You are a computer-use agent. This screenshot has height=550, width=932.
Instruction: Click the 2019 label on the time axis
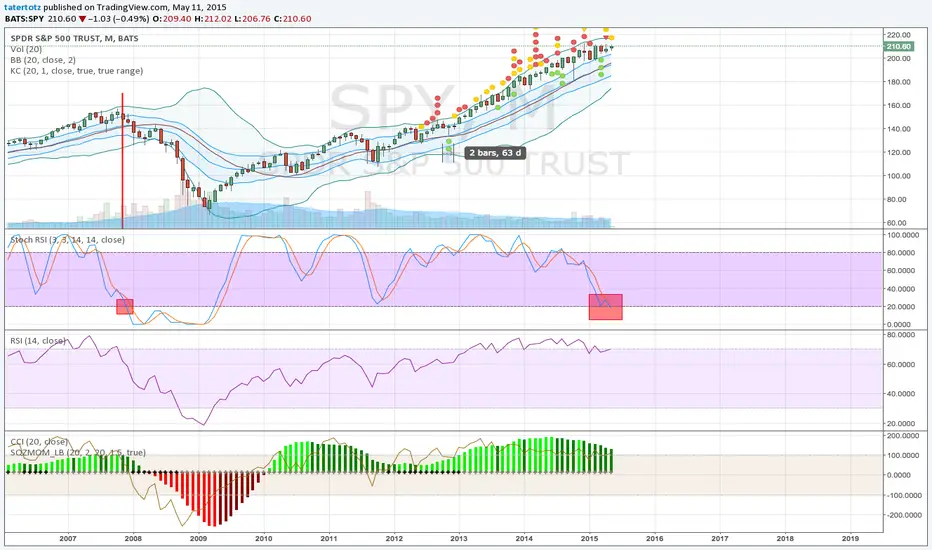(x=850, y=538)
